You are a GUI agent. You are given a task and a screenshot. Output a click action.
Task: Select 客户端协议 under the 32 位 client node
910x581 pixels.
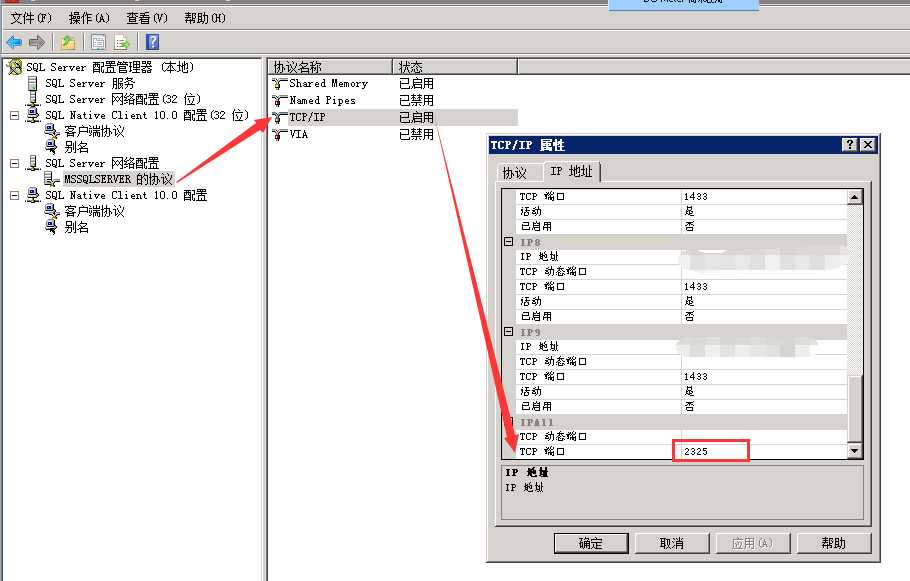(95, 132)
